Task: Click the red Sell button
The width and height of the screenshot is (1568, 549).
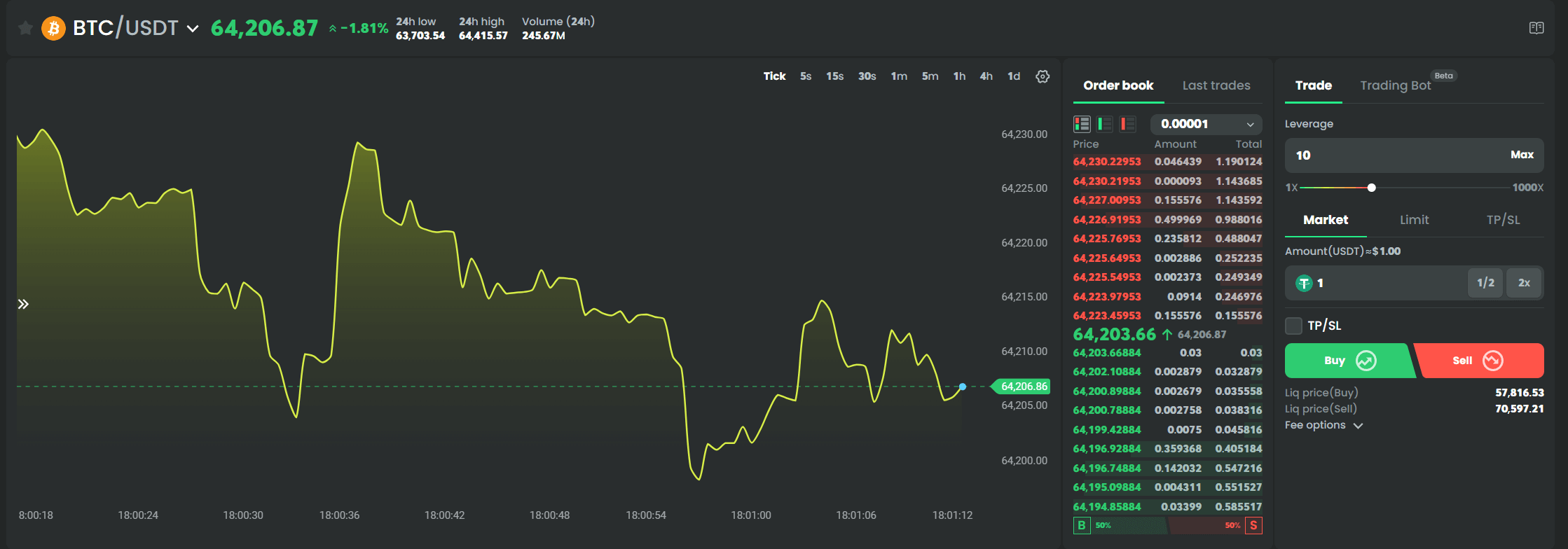Action: point(1478,361)
